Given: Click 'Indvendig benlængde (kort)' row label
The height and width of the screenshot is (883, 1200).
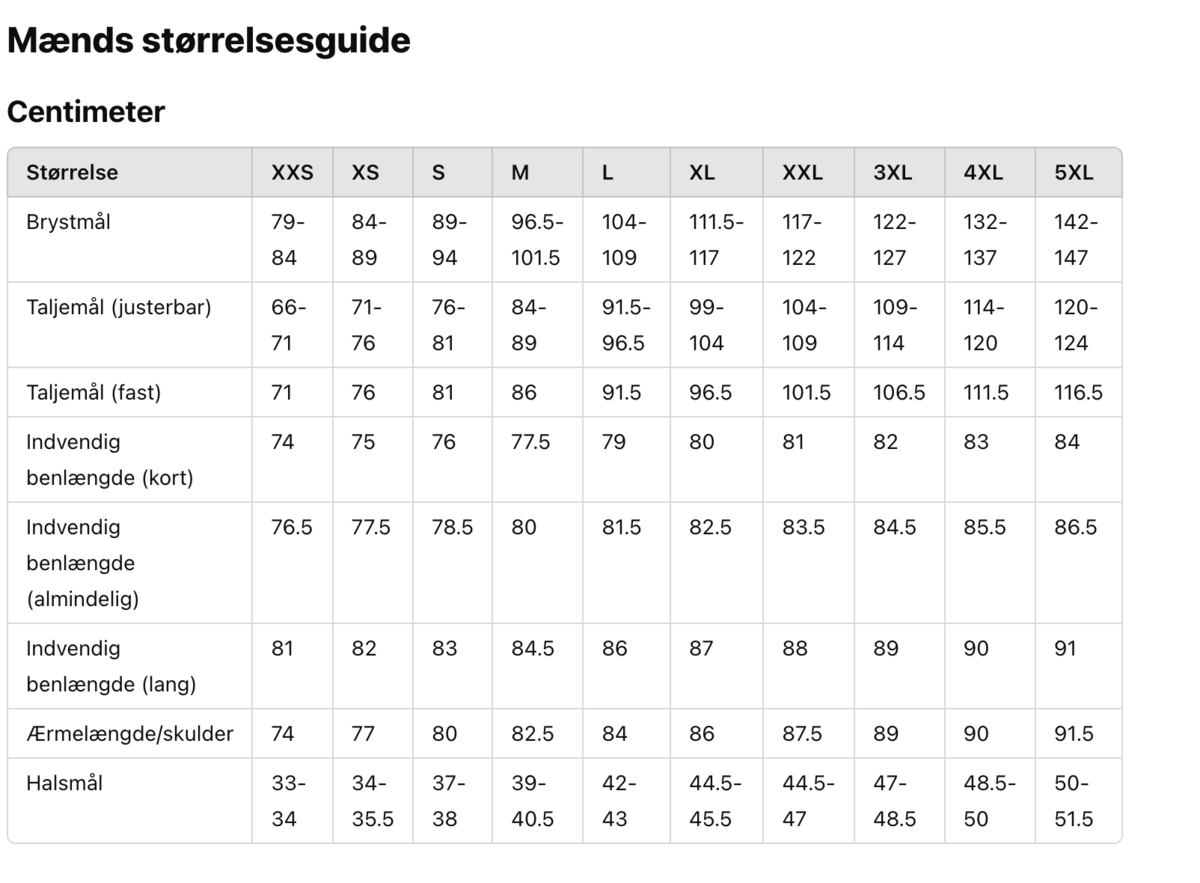Looking at the screenshot, I should click(x=110, y=459).
